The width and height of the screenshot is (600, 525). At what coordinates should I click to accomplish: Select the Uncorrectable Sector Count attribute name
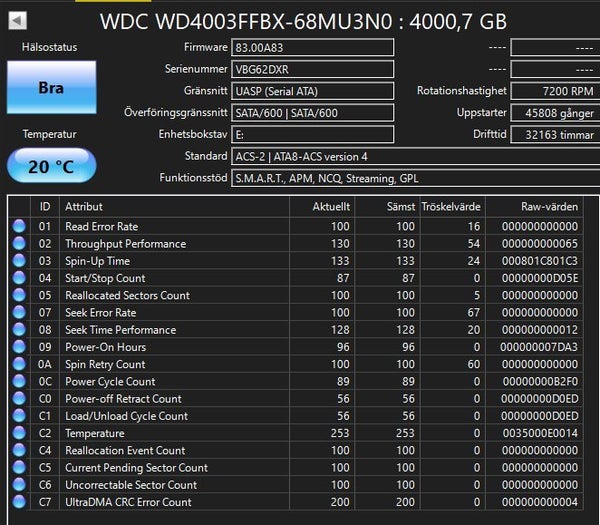(x=131, y=485)
